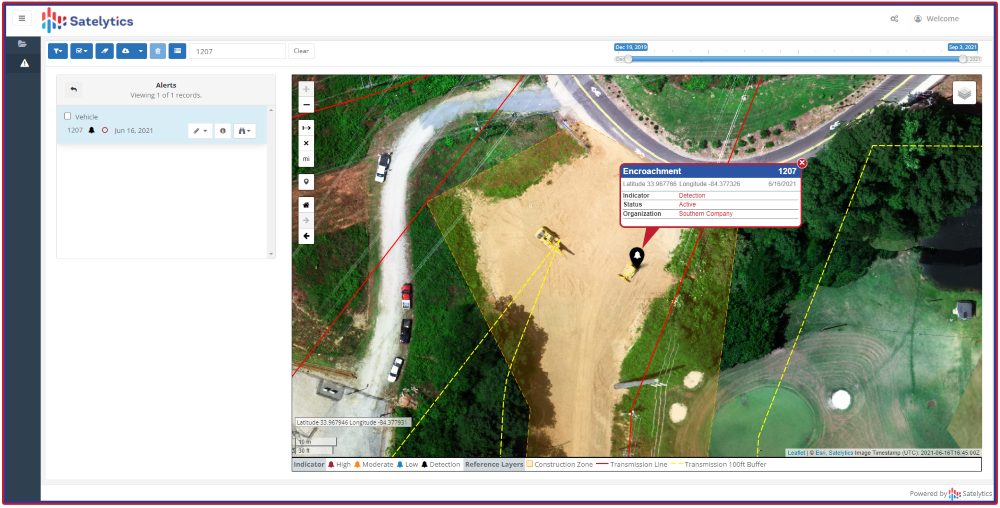This screenshot has height=508, width=1000.
Task: Open the map layers control
Action: tap(964, 92)
